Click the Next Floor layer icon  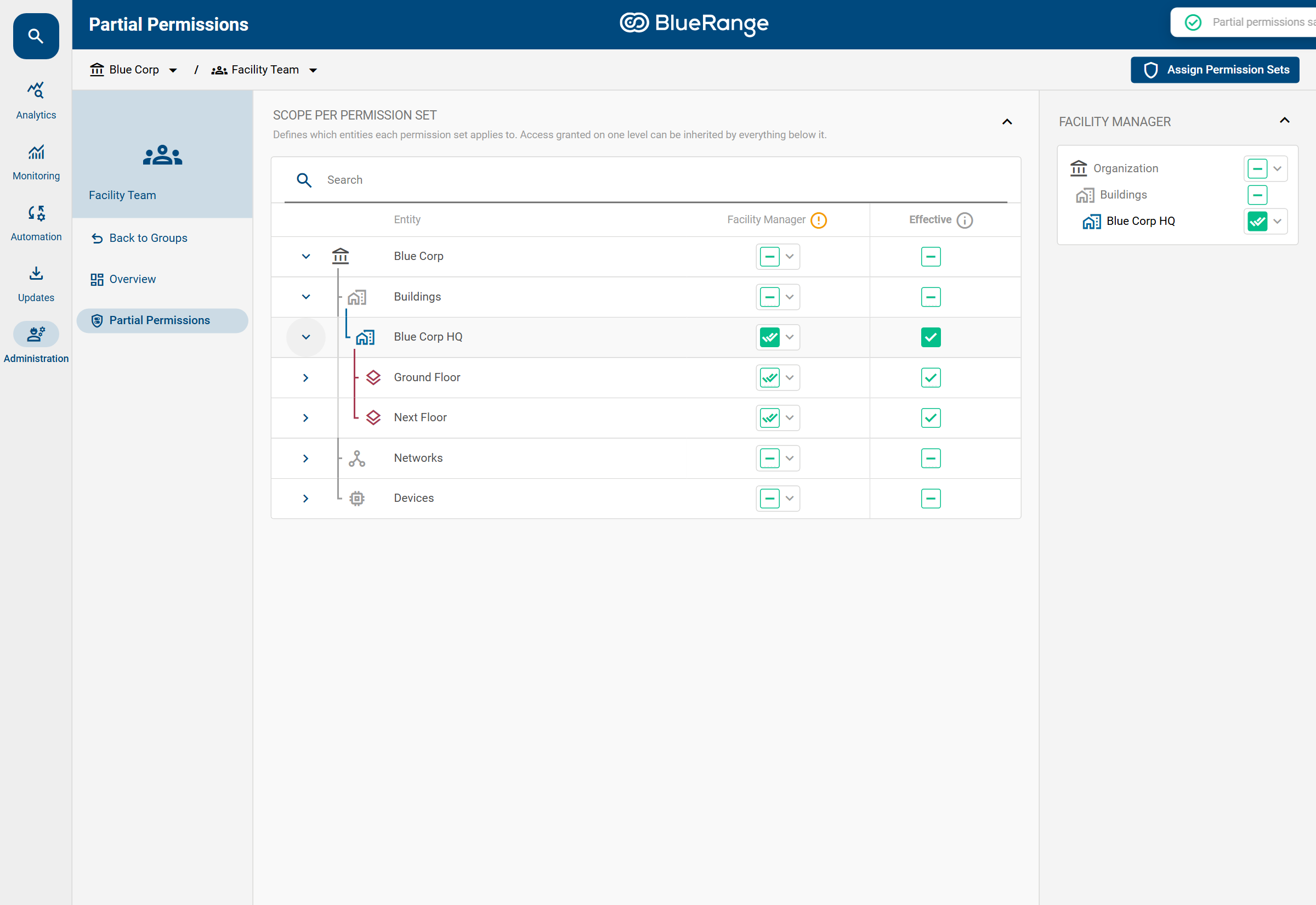(x=373, y=417)
